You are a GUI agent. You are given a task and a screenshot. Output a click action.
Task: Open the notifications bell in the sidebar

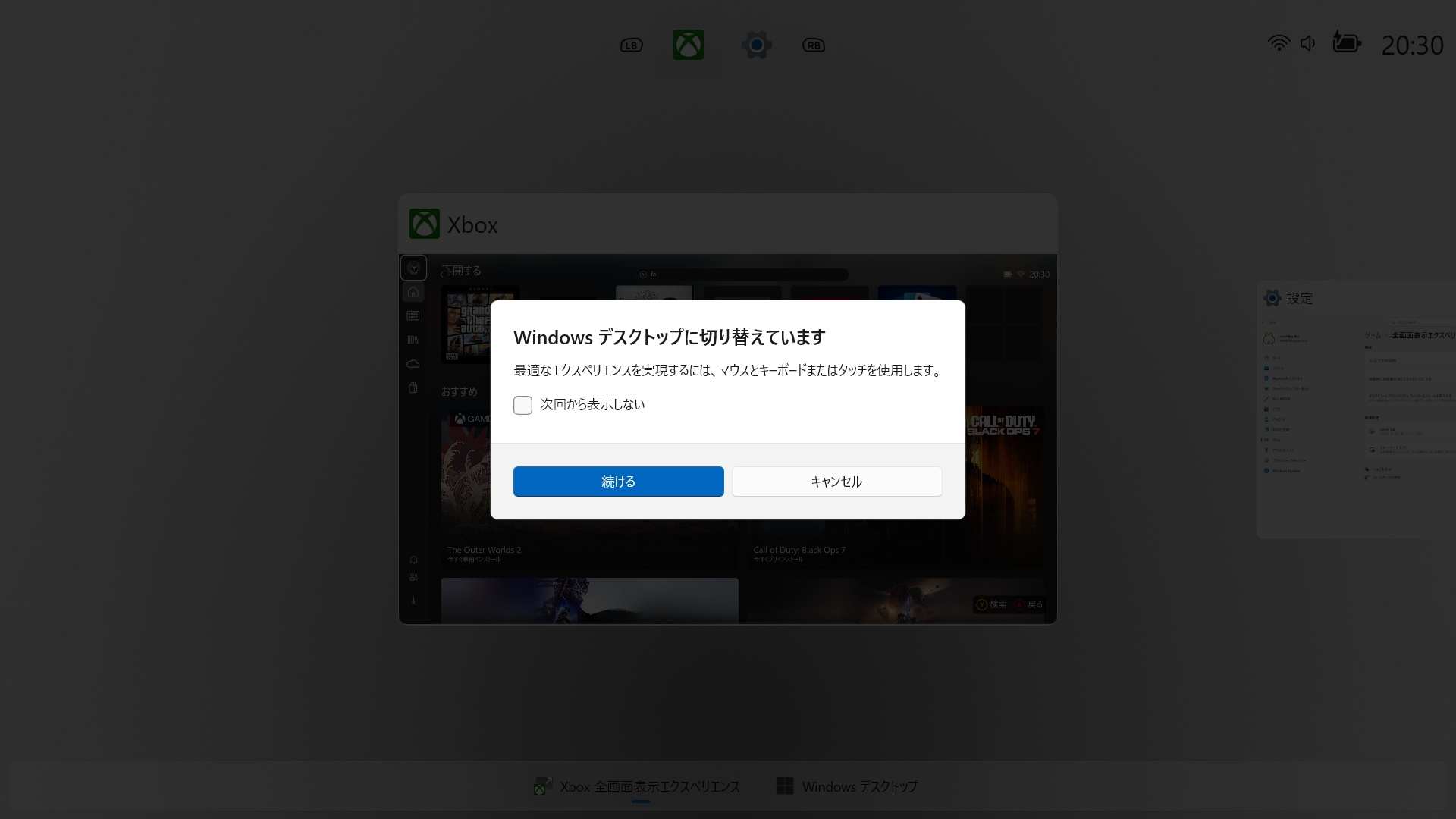coord(413,559)
